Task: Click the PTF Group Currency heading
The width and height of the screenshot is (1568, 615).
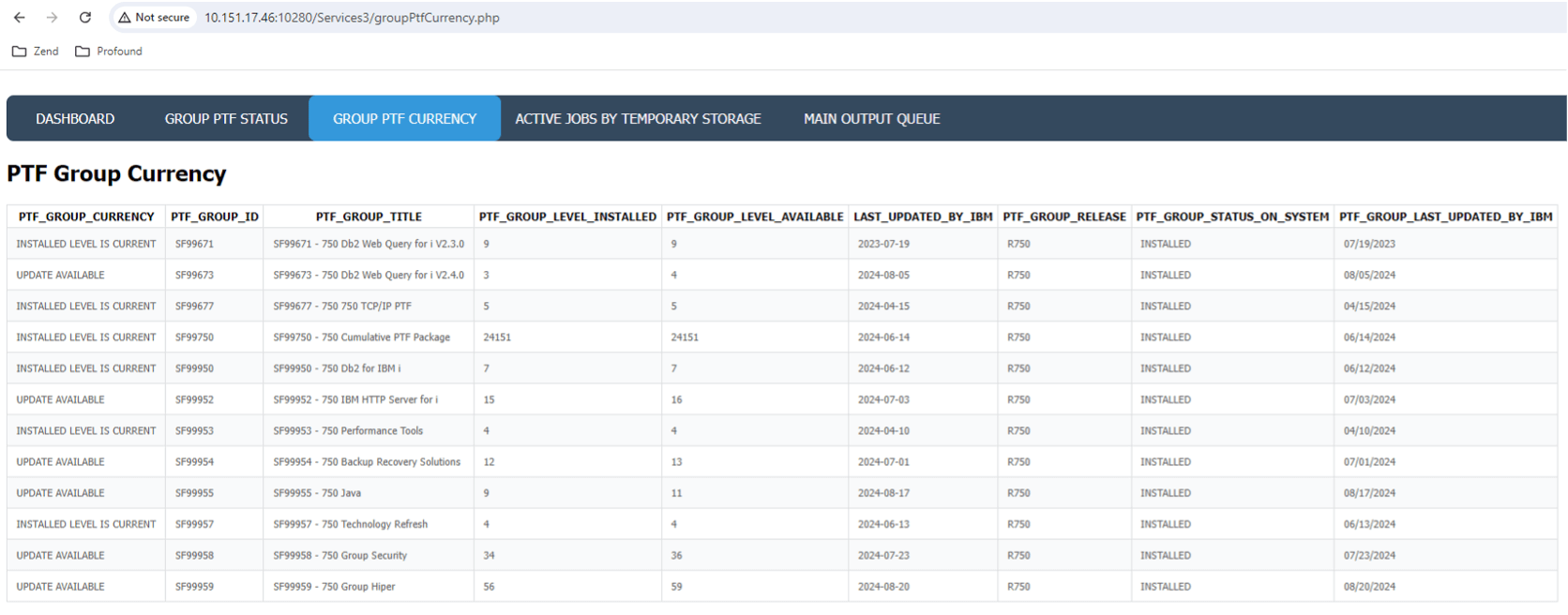Action: tap(117, 174)
